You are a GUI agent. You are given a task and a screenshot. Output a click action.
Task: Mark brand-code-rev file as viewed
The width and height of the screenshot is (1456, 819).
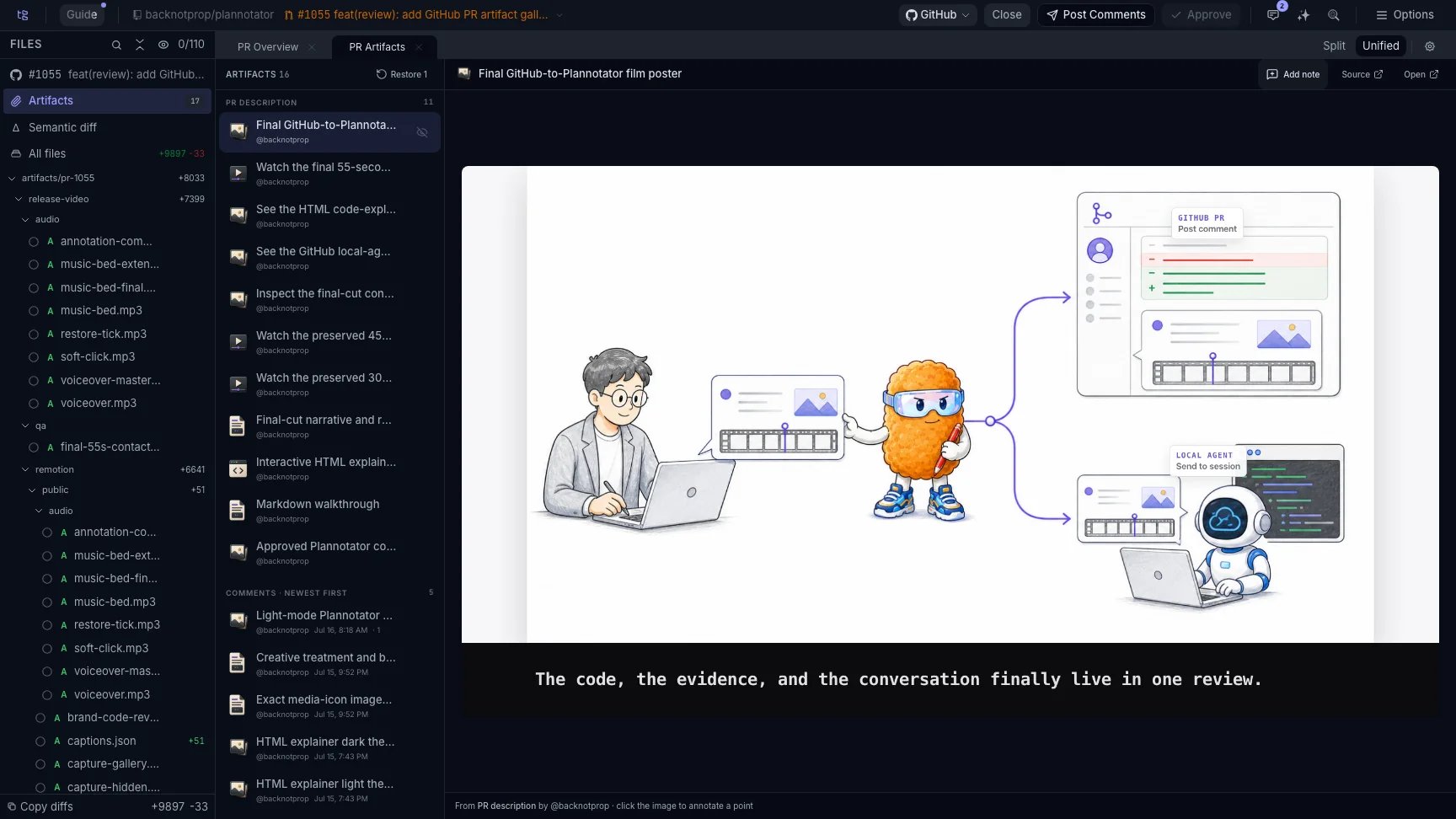pyautogui.click(x=40, y=718)
